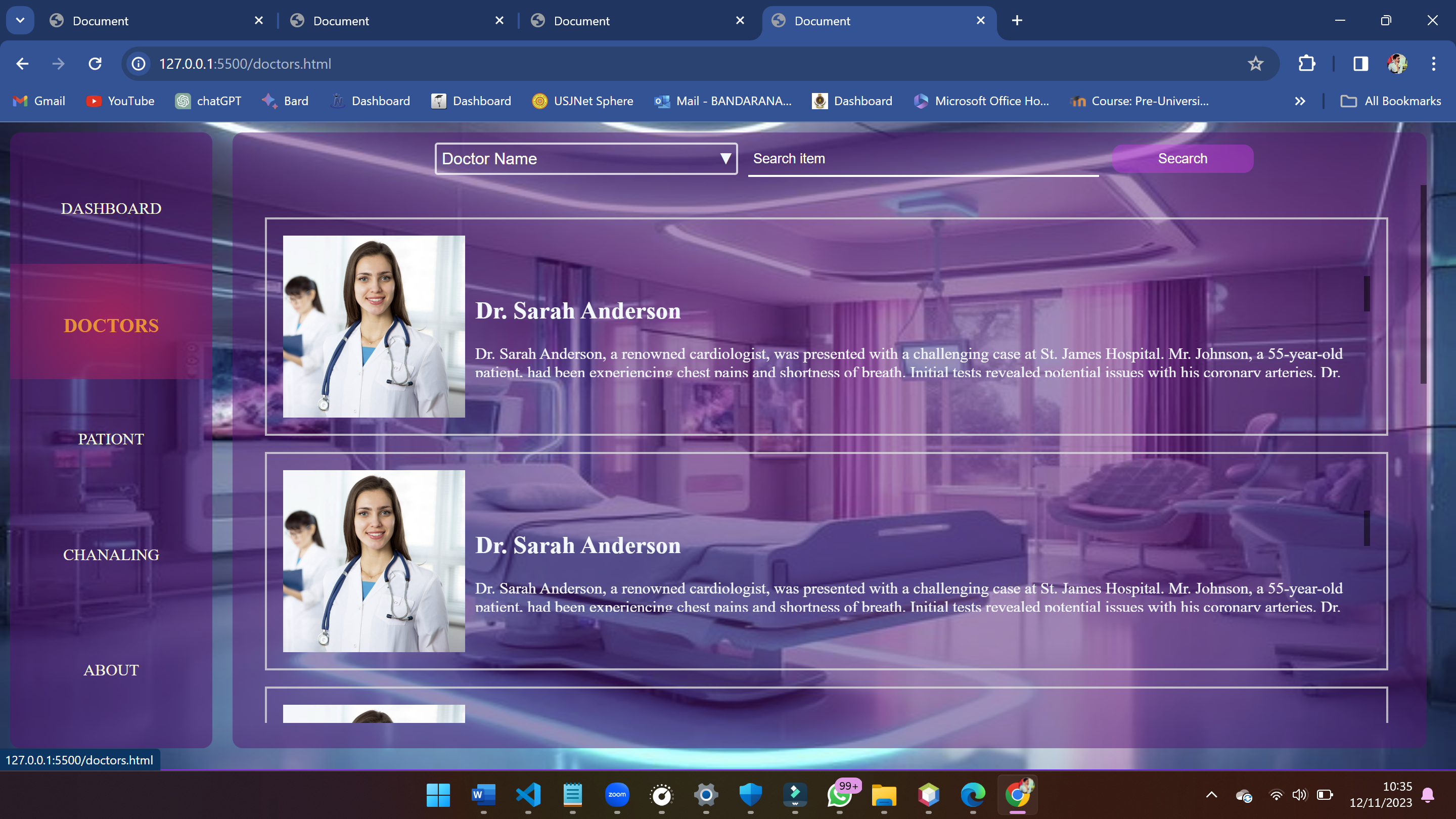
Task: Click the browser bookmark star icon
Action: pyautogui.click(x=1256, y=64)
